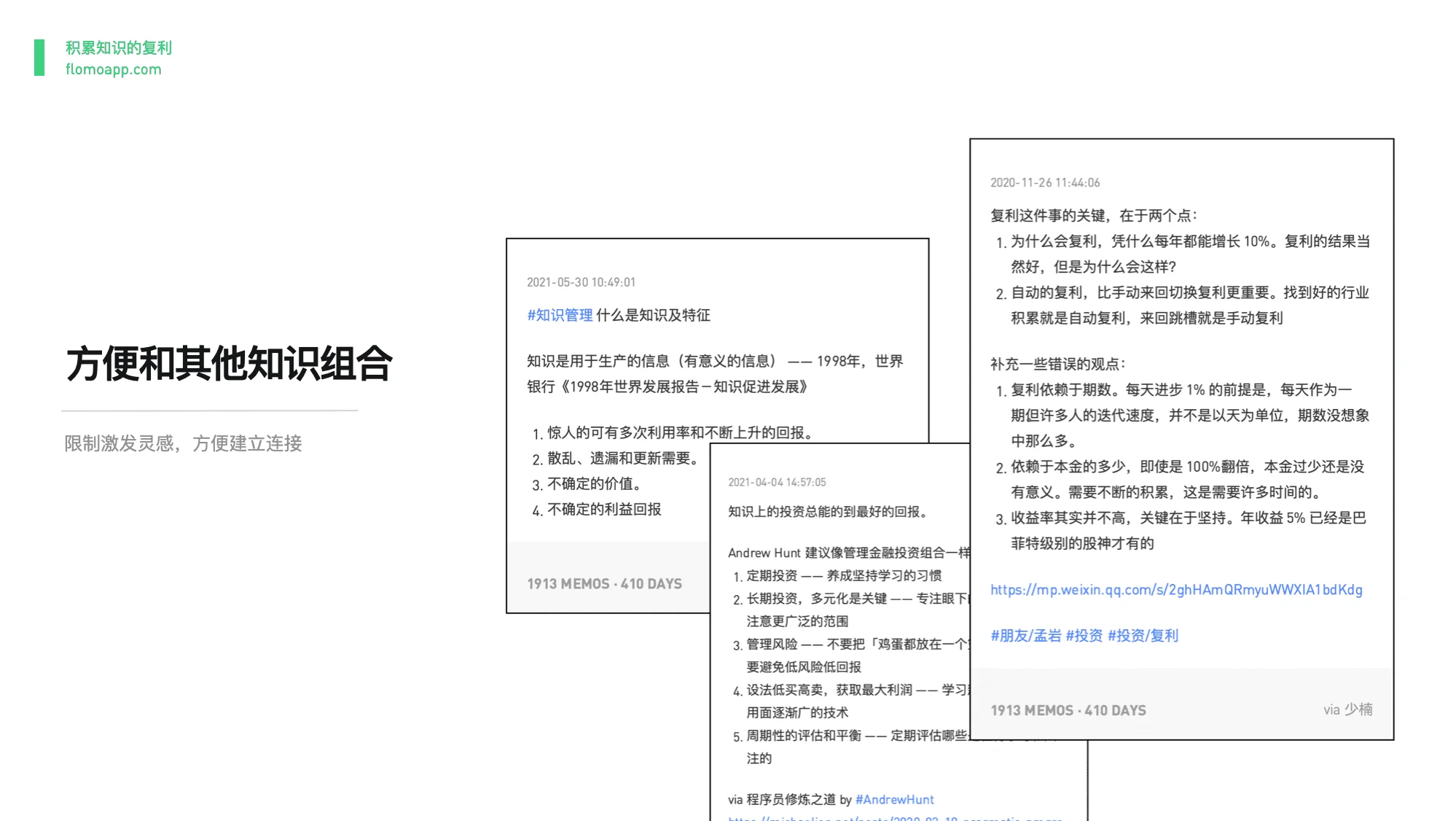Click the flomoapp.com link in header
1456x821 pixels.
point(113,69)
